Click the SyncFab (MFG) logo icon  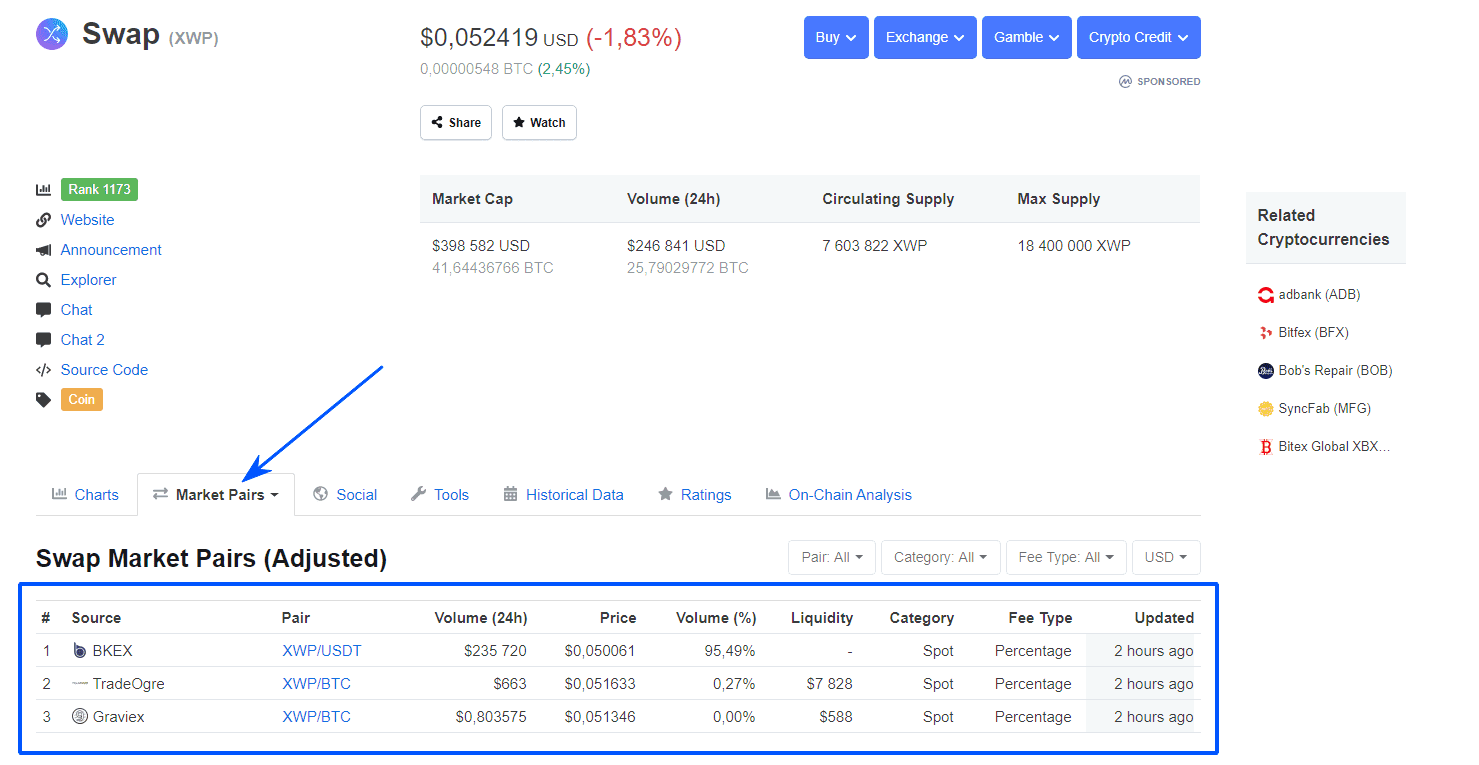click(1266, 409)
